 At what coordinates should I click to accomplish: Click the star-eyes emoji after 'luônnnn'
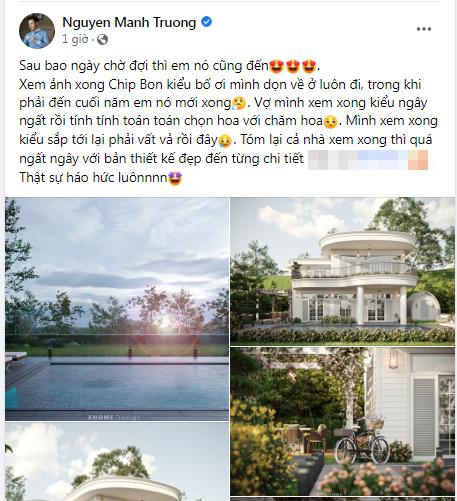click(x=175, y=178)
